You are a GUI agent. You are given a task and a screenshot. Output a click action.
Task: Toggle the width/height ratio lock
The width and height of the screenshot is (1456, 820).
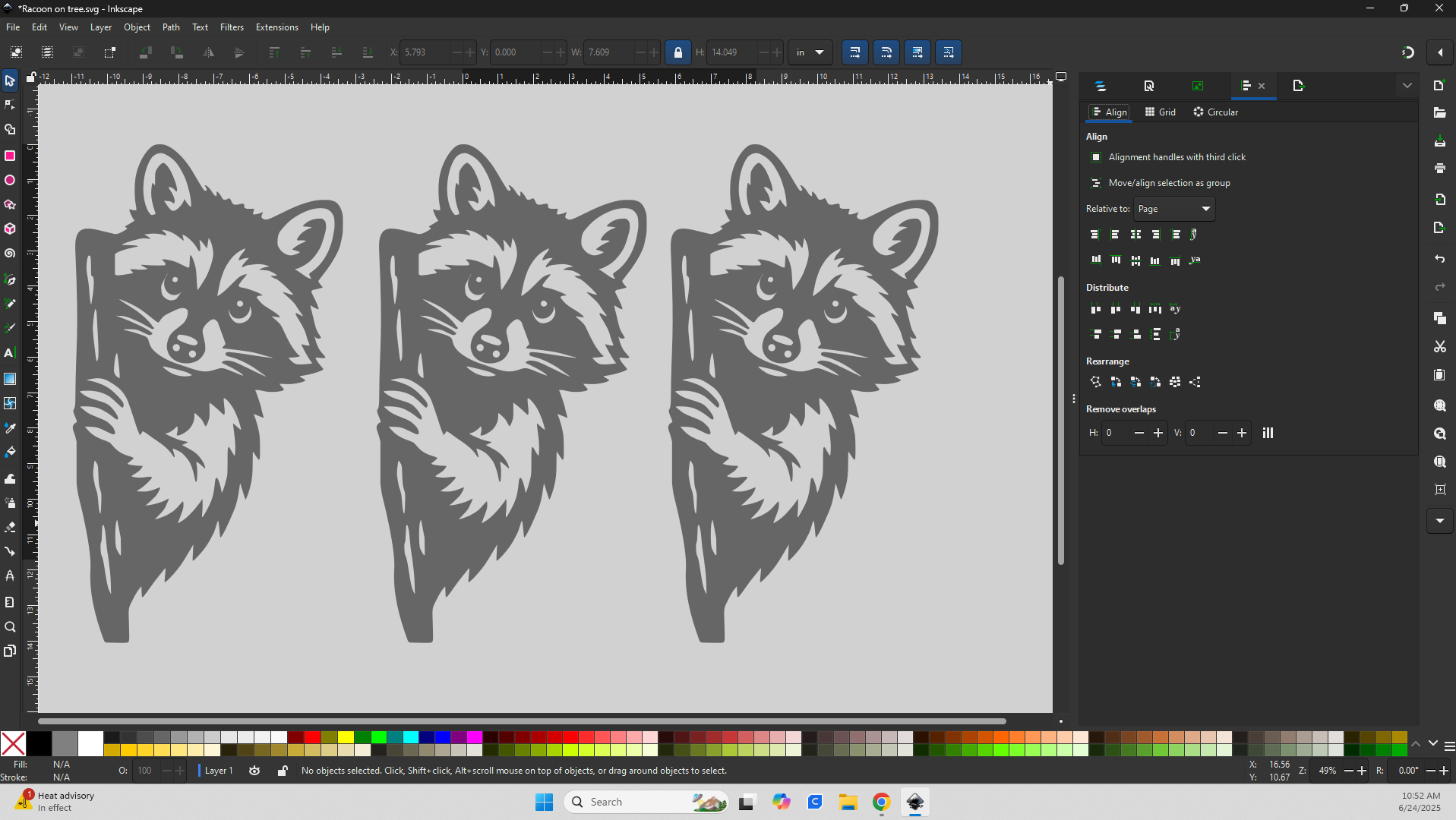(x=677, y=52)
